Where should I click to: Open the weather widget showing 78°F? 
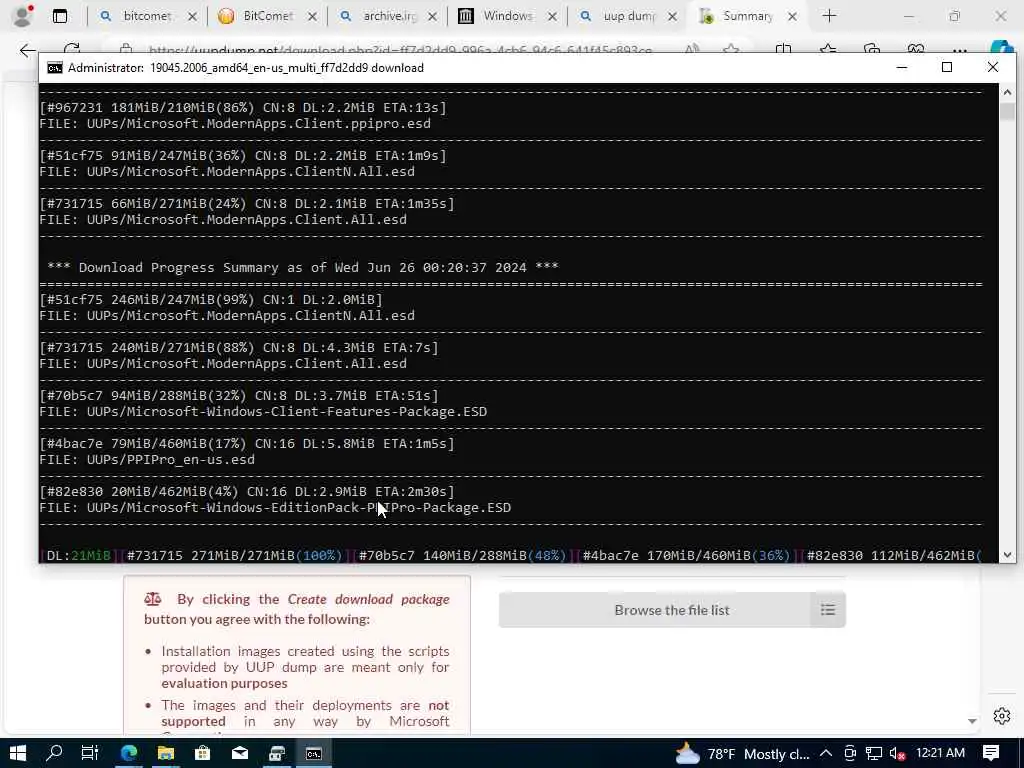(743, 754)
